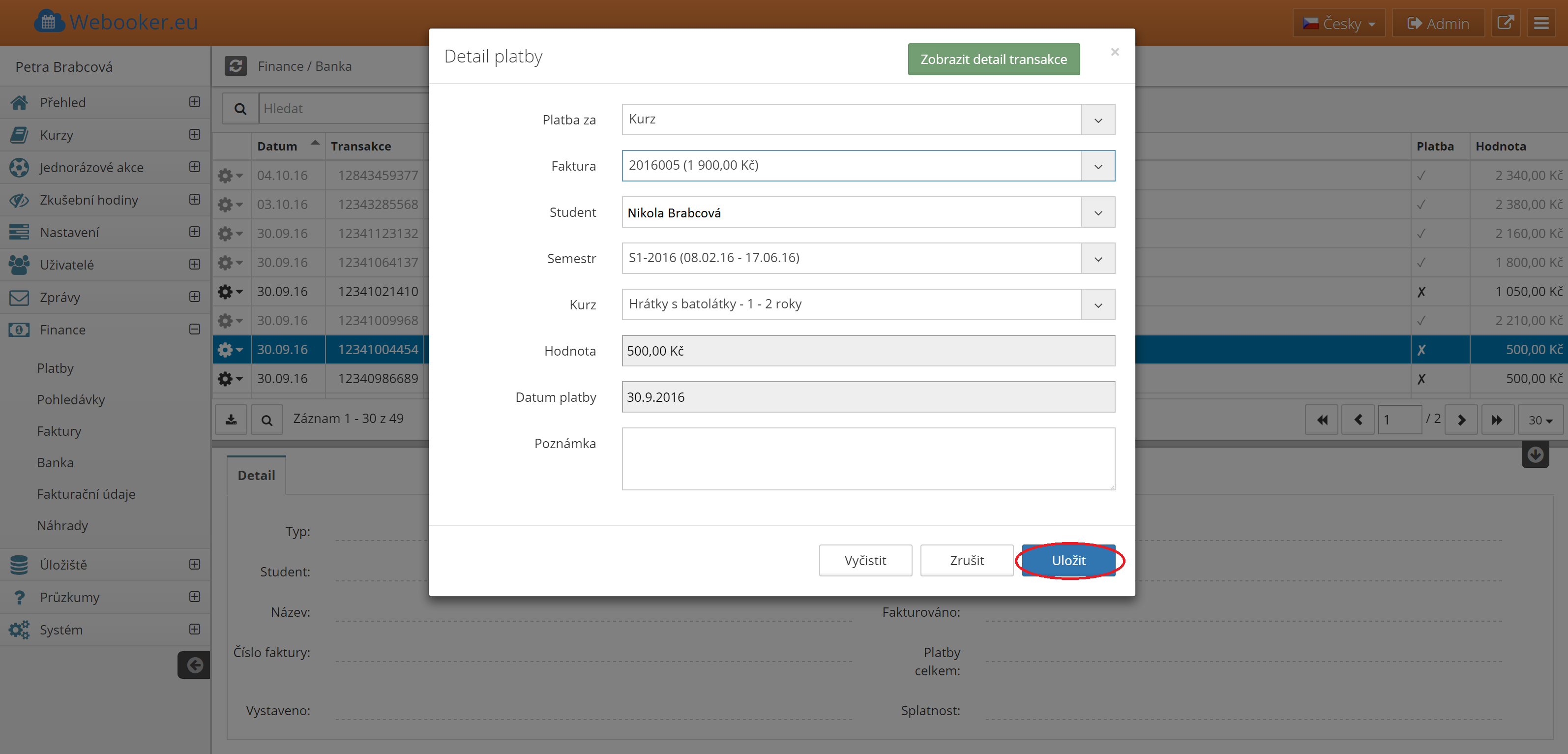Click the refresh icon beside Finance / Banka
Image resolution: width=1568 pixels, height=754 pixels.
click(236, 66)
